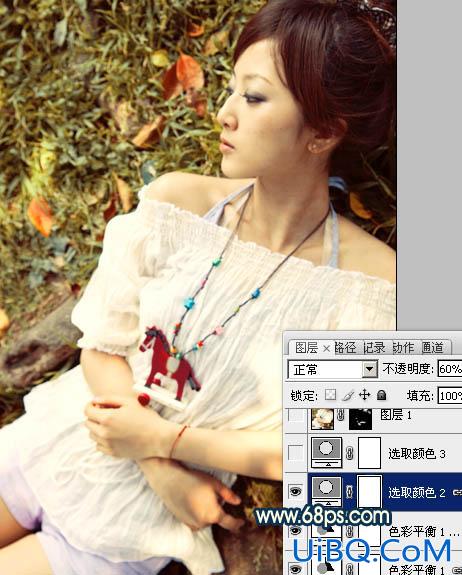Switch to the 记录 (History) tab
Viewport: 462px width, 575px height.
[x=374, y=347]
